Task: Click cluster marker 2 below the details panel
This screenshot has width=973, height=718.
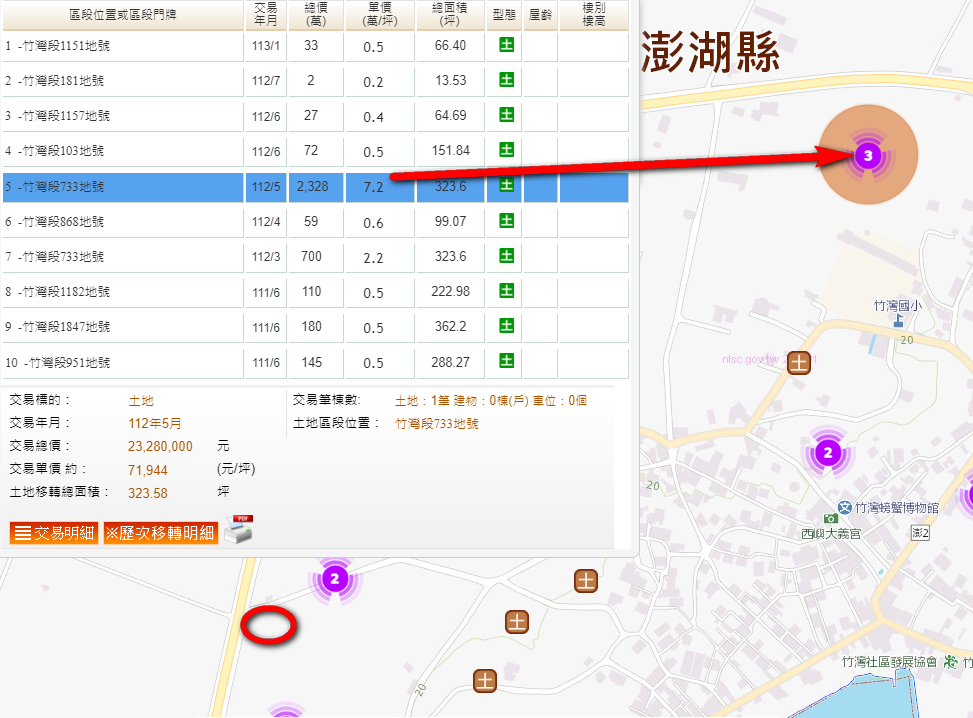Action: (x=335, y=578)
